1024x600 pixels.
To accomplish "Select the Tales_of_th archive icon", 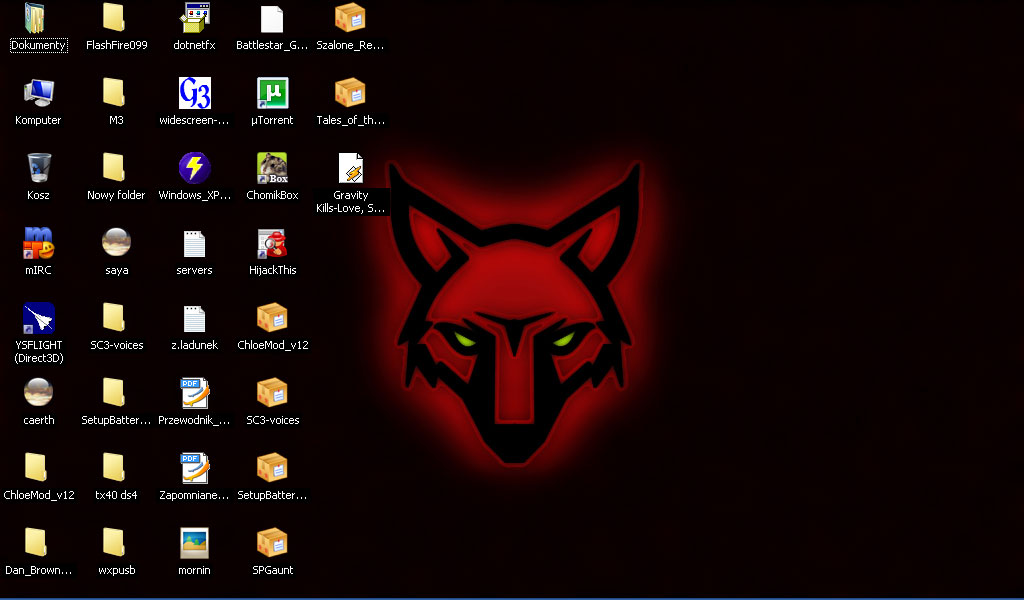I will (350, 93).
